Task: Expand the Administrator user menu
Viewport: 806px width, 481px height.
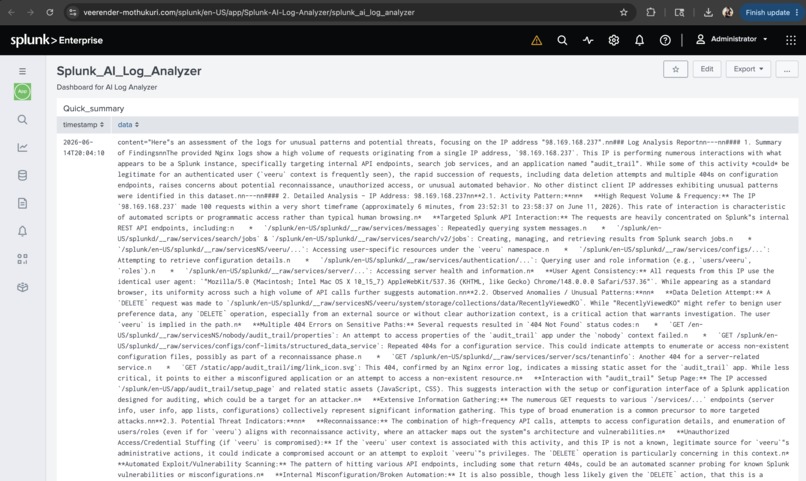Action: (x=731, y=39)
